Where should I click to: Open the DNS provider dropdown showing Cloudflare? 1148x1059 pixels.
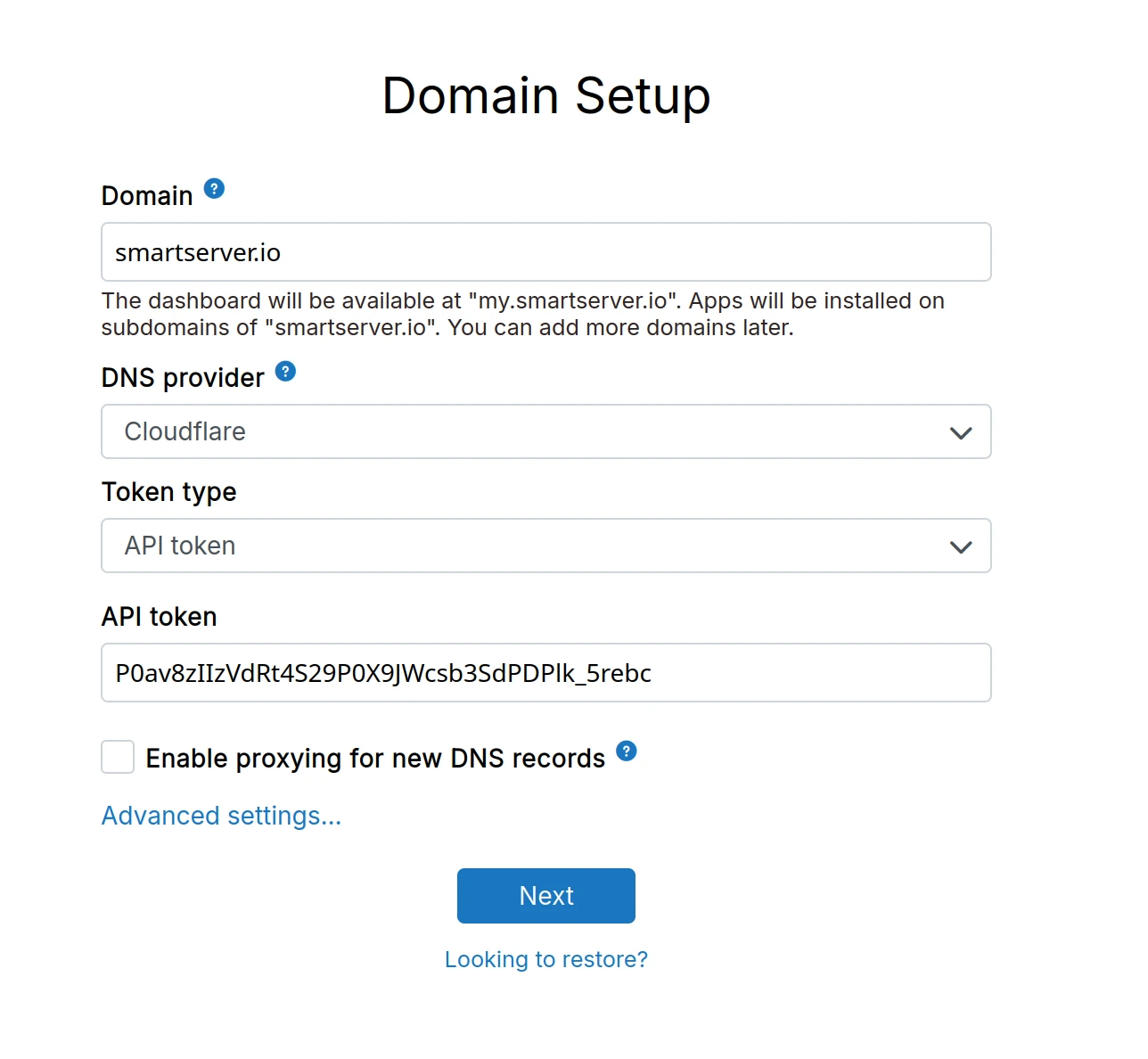545,431
